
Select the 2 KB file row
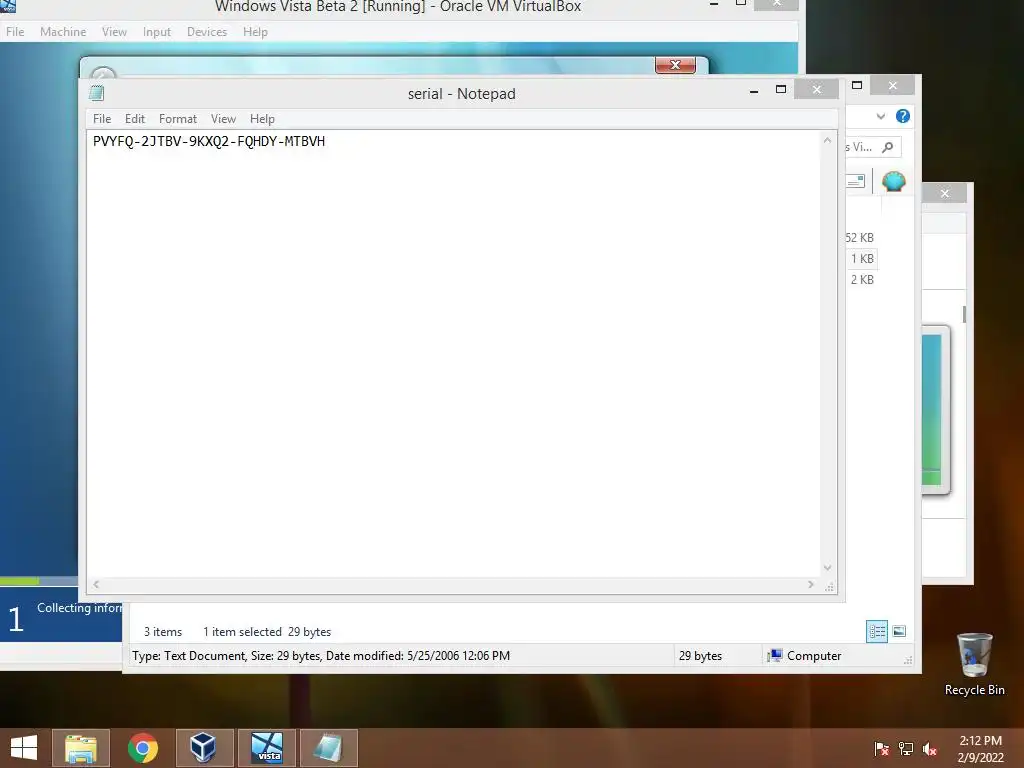click(862, 280)
